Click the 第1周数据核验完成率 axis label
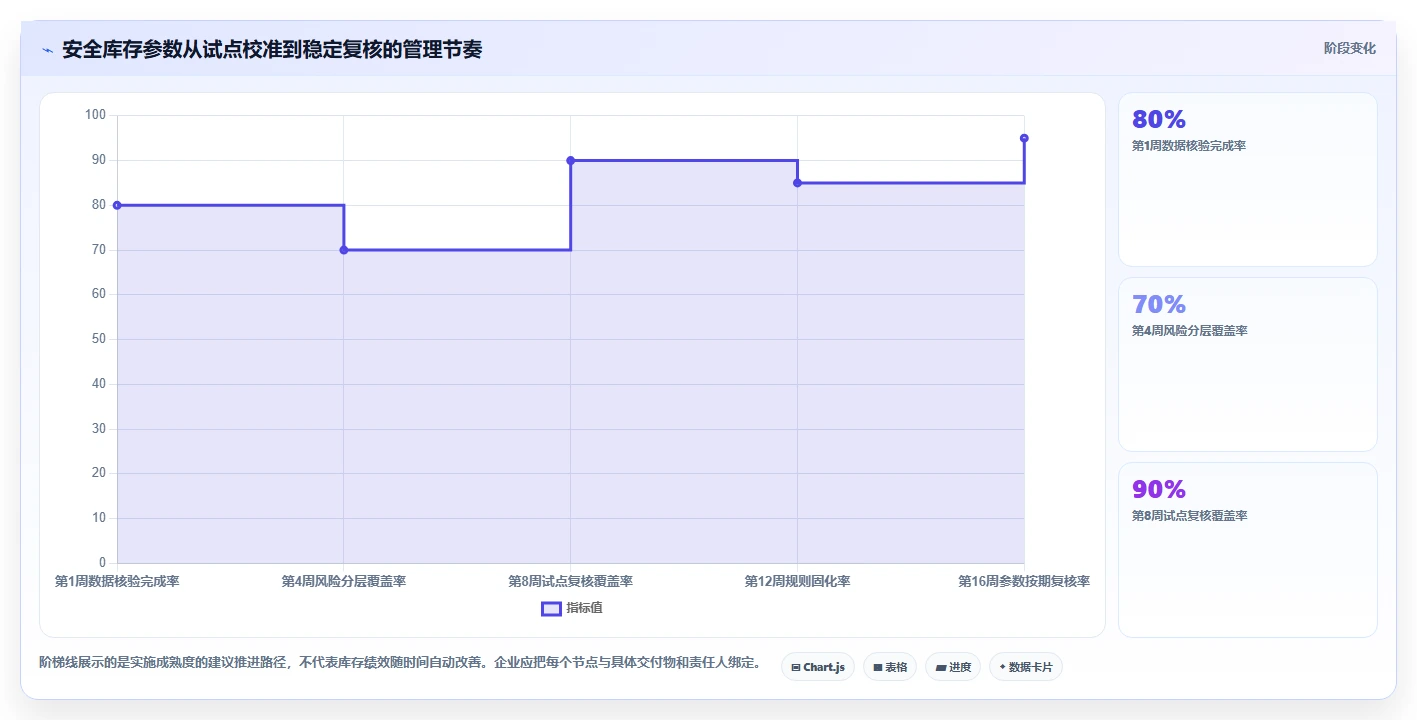The image size is (1417, 720). coord(117,581)
